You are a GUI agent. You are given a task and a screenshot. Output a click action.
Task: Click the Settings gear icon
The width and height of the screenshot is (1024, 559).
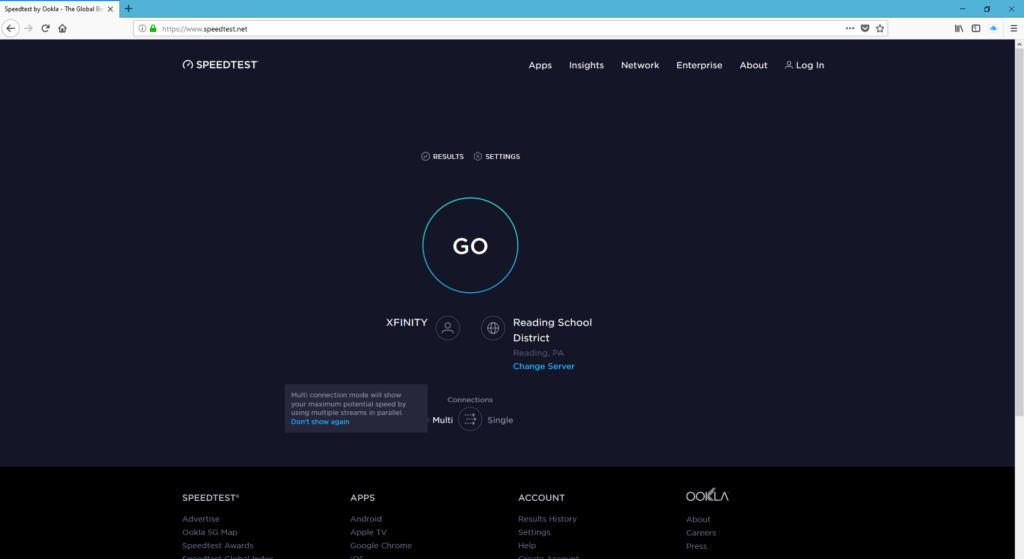[x=477, y=156]
